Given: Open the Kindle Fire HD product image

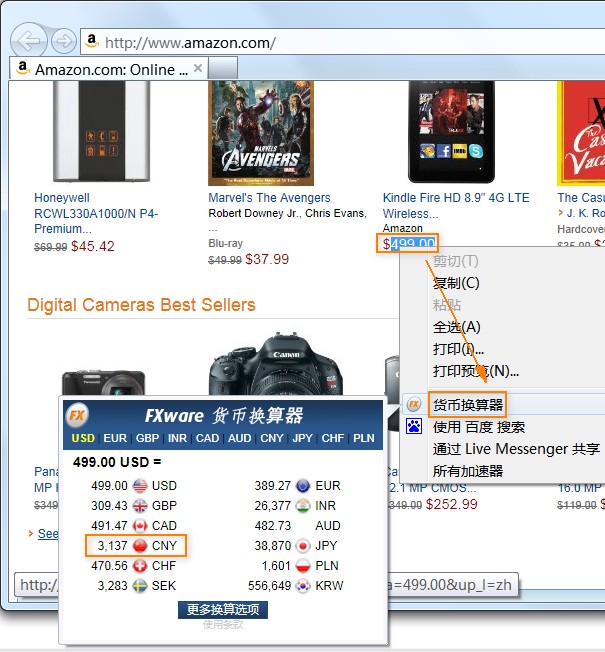Looking at the screenshot, I should pos(452,131).
